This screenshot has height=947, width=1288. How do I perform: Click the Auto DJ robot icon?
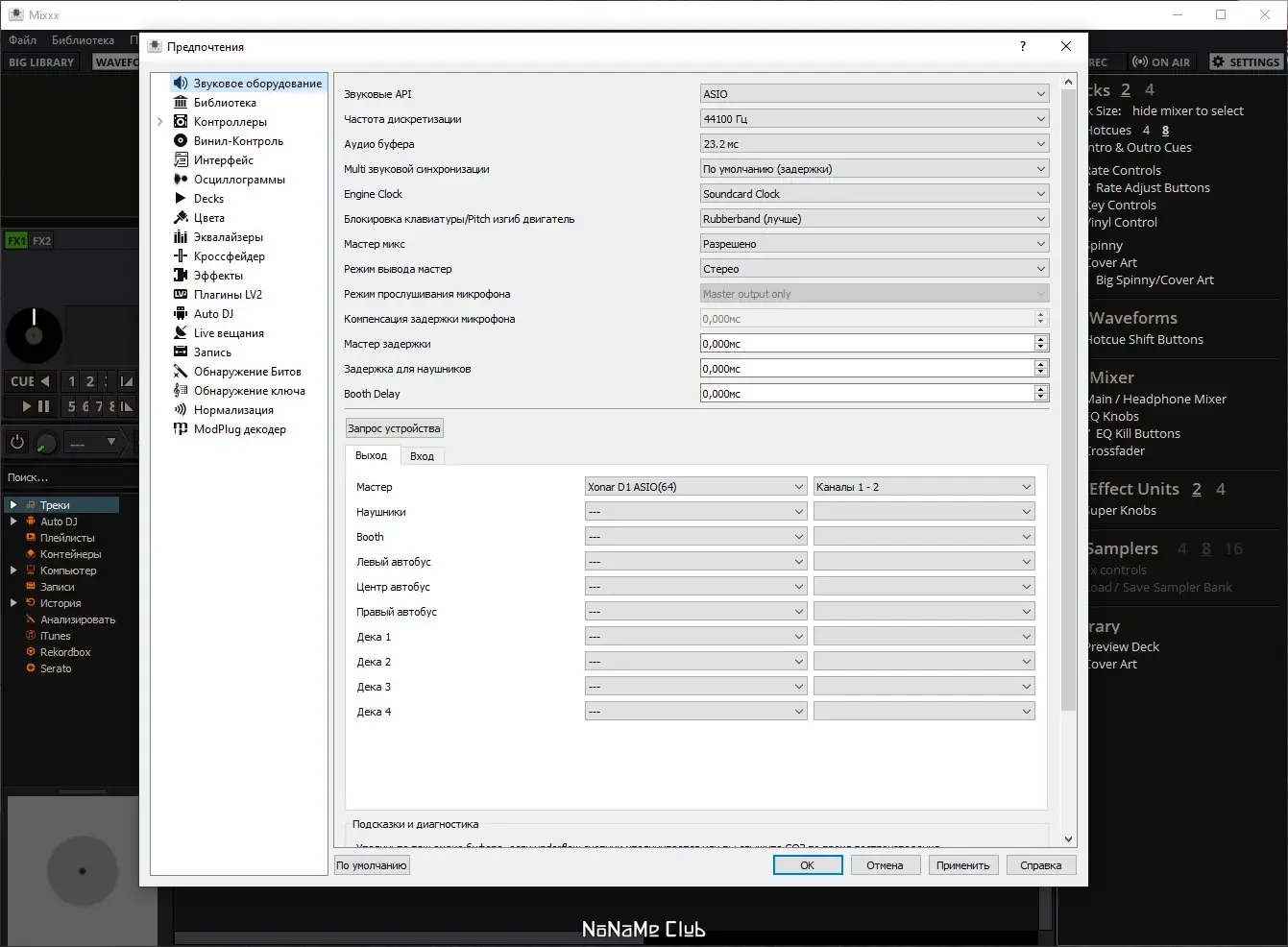[180, 314]
